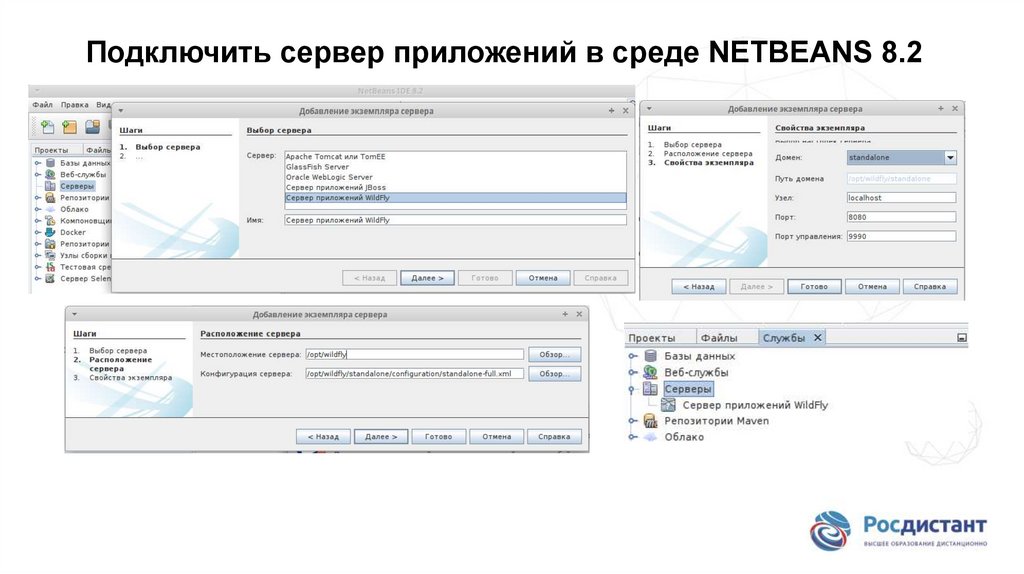Click Далее in server selection dialog

pyautogui.click(x=427, y=278)
